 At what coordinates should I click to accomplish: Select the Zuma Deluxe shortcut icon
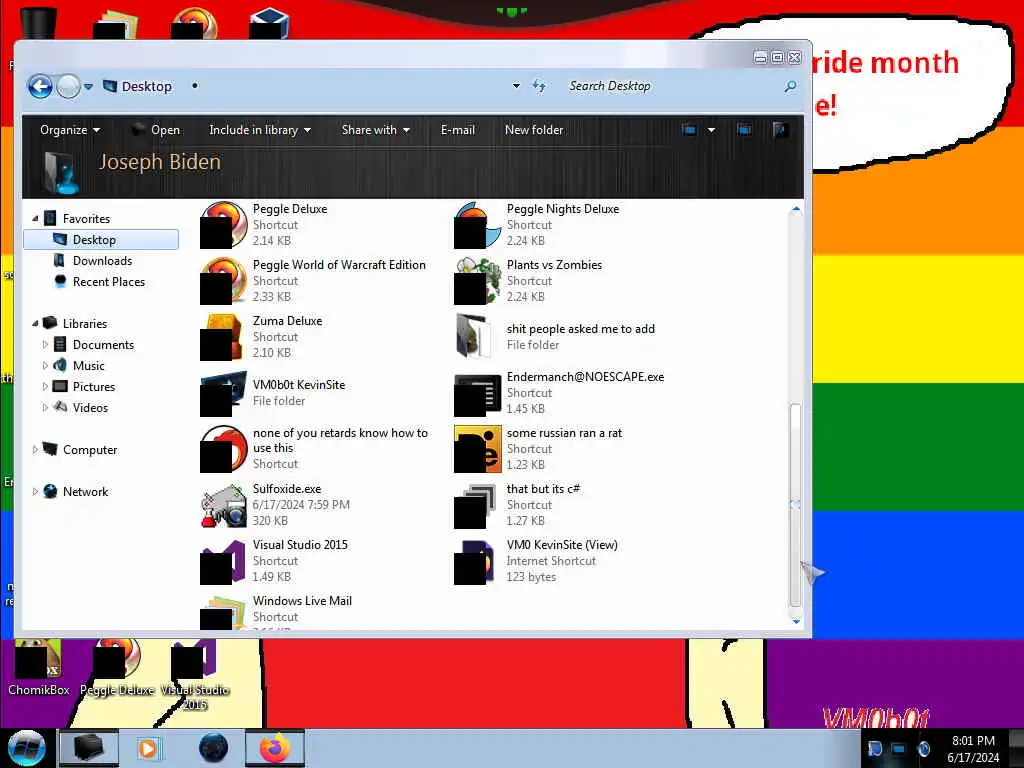223,337
